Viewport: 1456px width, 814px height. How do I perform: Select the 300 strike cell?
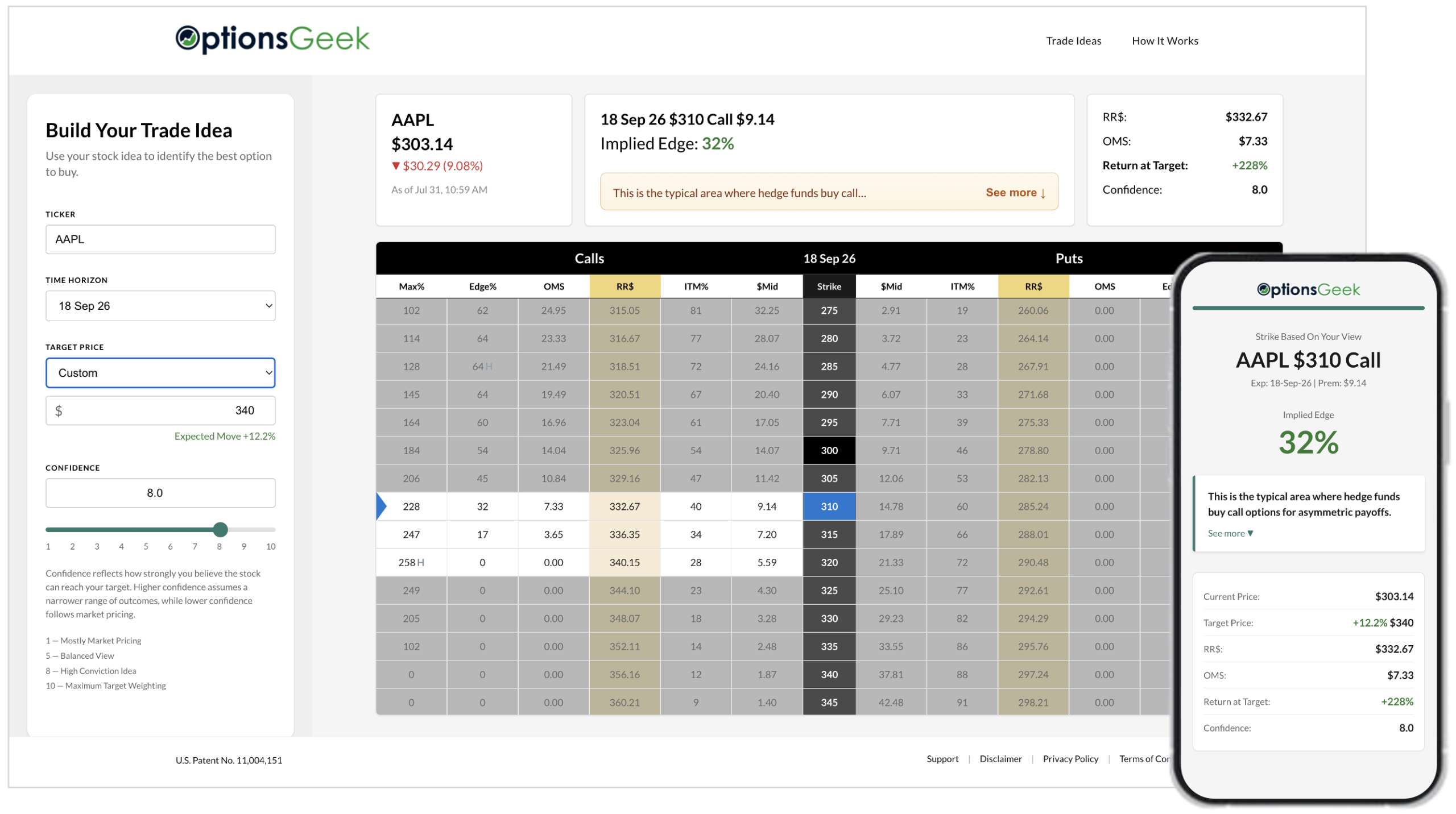click(829, 450)
